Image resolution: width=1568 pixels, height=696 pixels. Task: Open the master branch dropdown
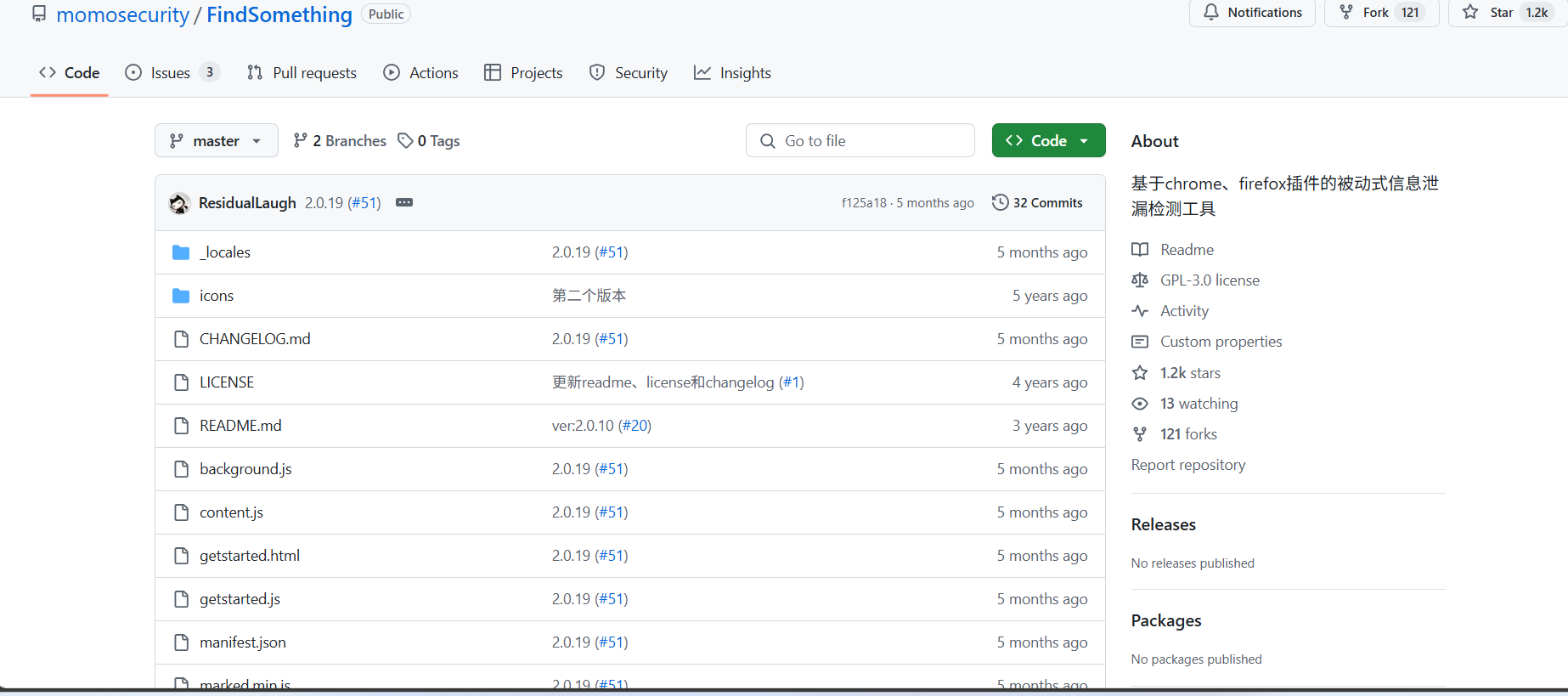(x=217, y=141)
